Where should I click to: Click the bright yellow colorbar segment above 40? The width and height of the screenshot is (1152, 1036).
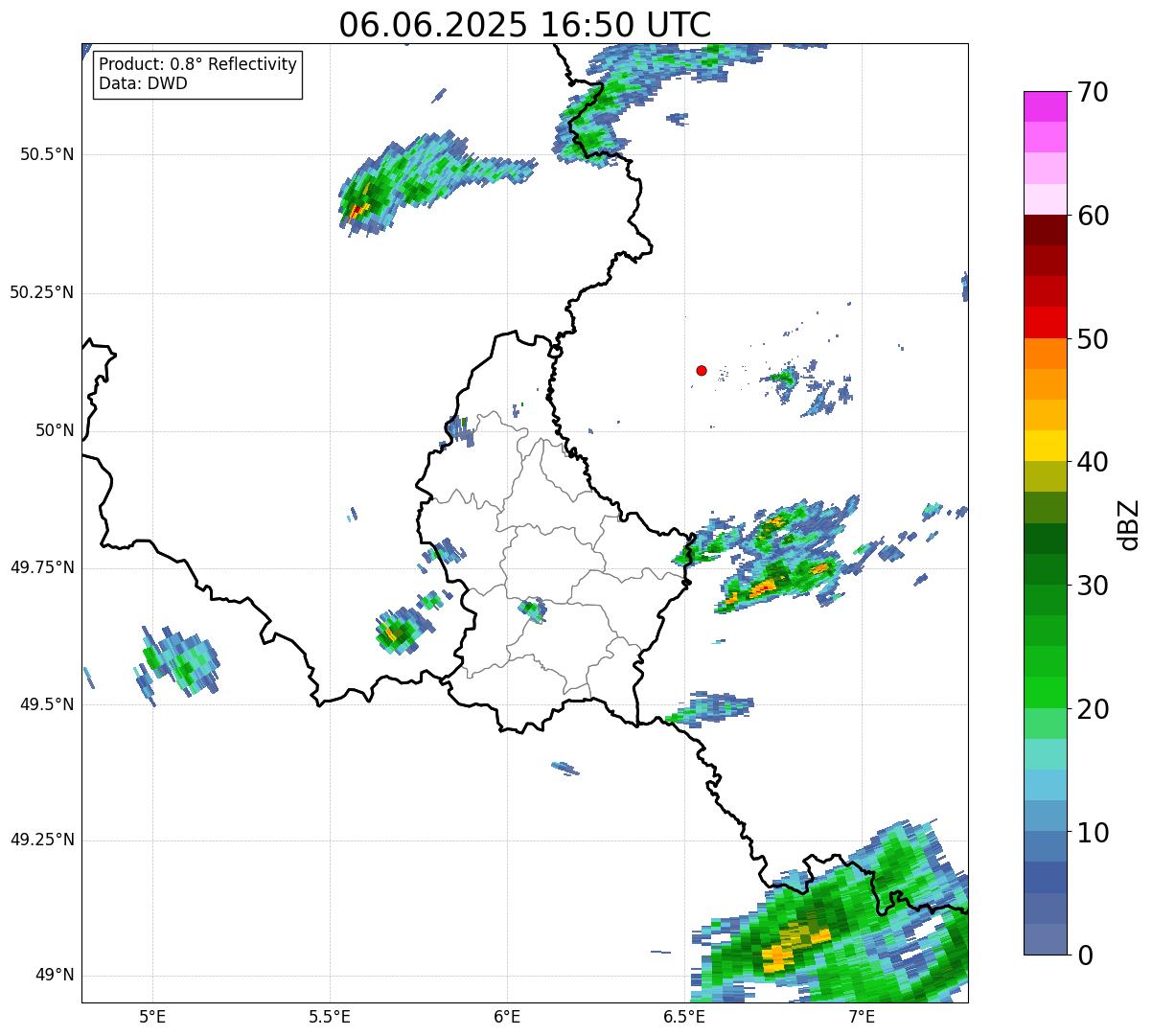(1045, 446)
